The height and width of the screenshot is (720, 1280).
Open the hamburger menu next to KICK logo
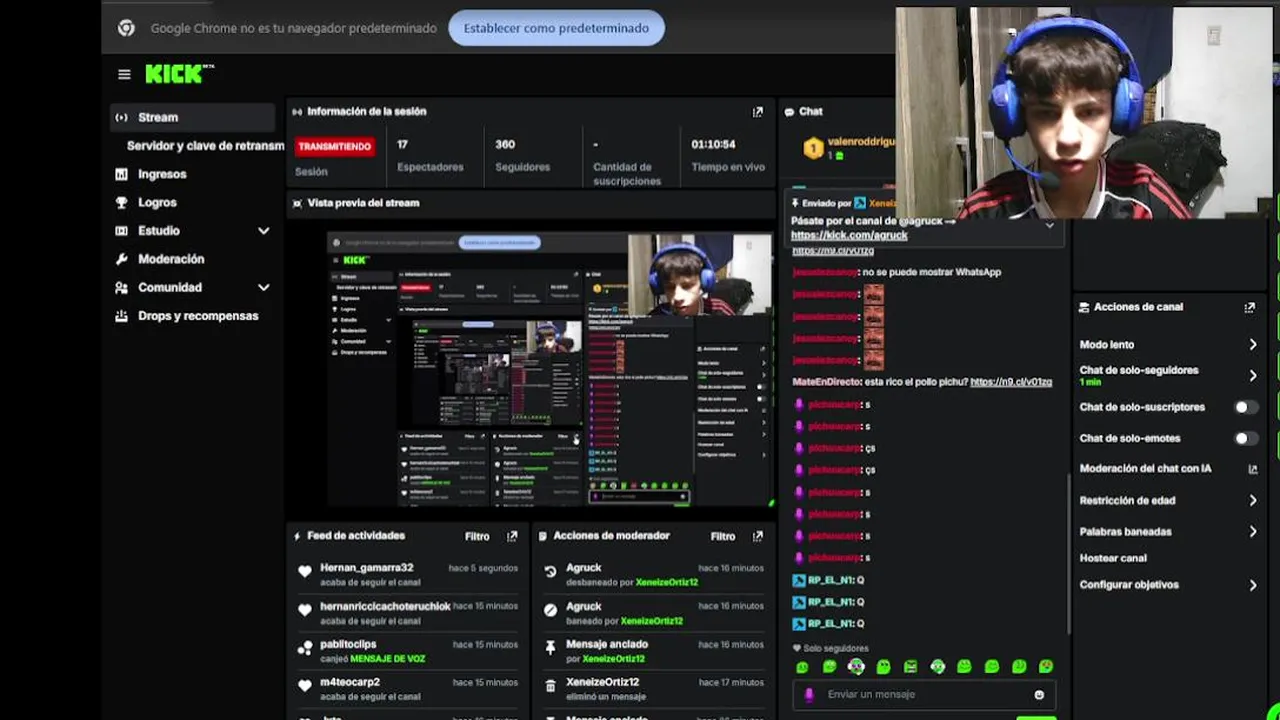click(124, 74)
